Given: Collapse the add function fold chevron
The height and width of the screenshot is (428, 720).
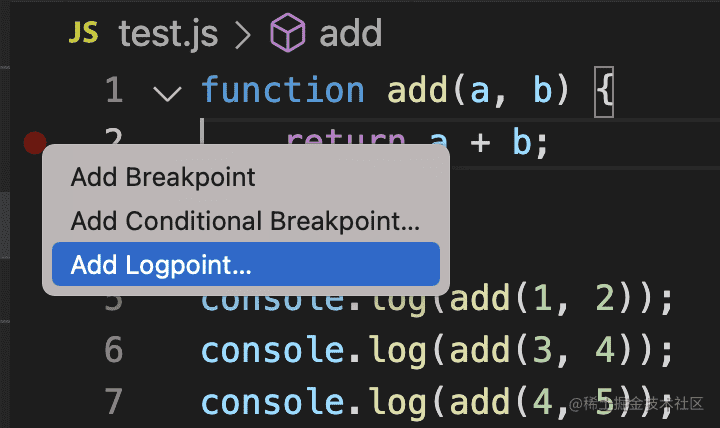Looking at the screenshot, I should [x=168, y=93].
